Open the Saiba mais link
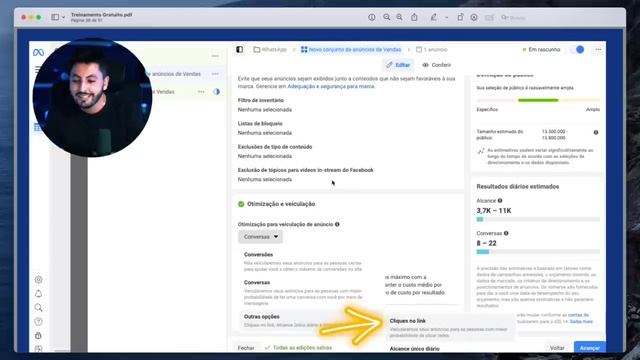Screen dimensions: 640x360 [x=581, y=322]
